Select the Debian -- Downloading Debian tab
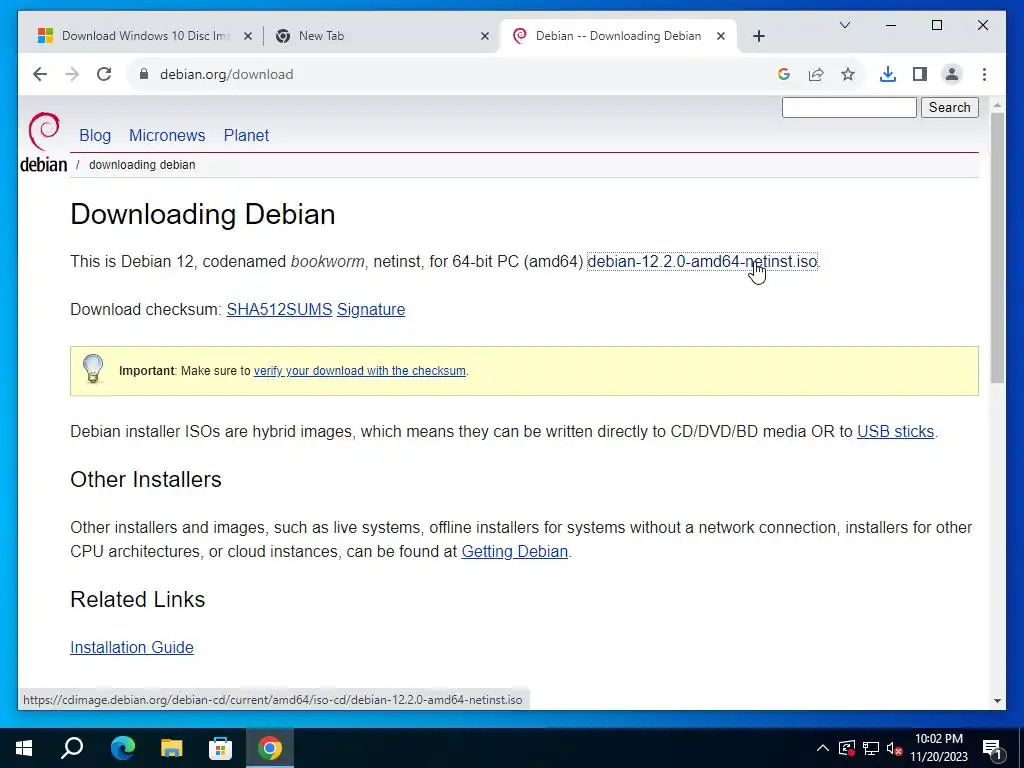This screenshot has height=768, width=1024. [618, 36]
